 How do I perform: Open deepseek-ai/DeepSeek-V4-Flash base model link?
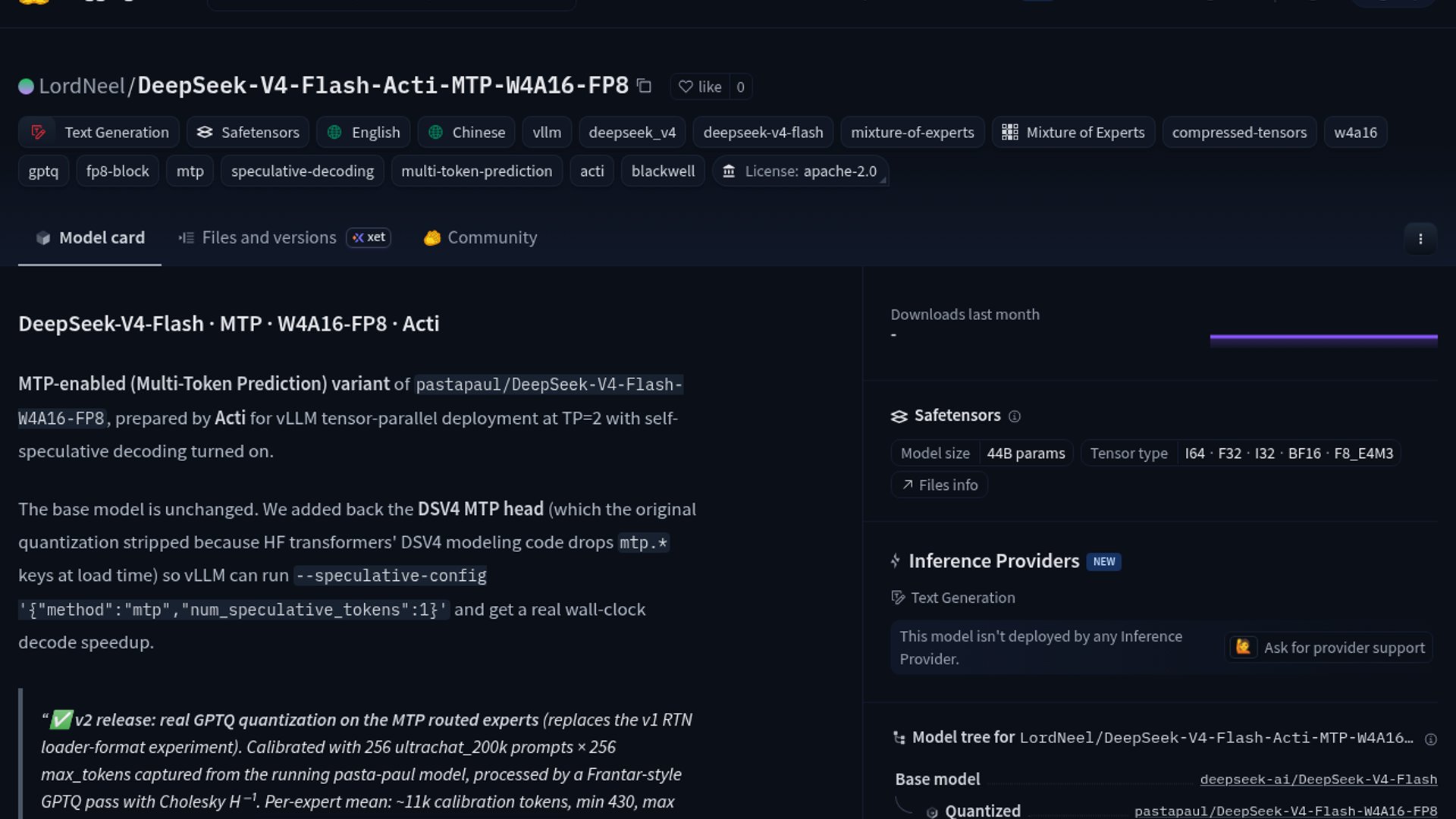(1318, 780)
